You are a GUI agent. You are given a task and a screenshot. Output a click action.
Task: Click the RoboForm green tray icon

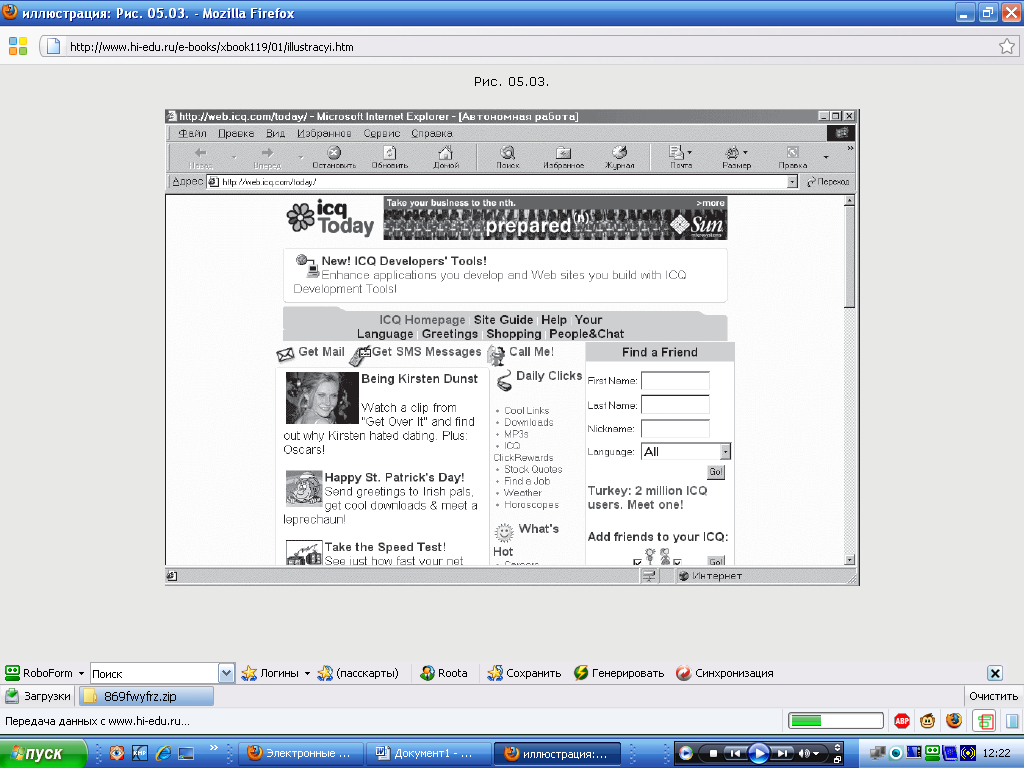point(932,752)
